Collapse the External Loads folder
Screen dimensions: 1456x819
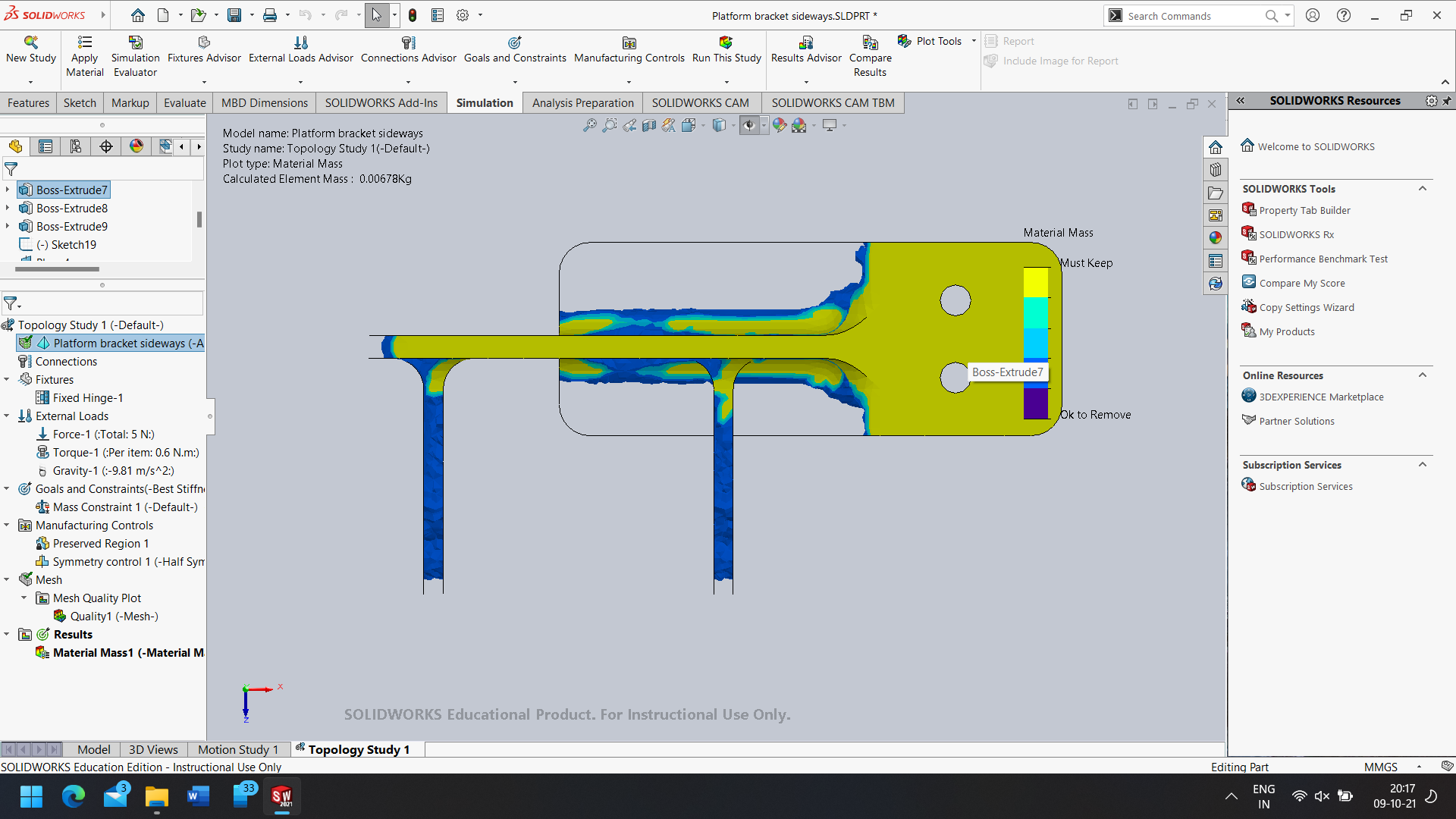7,416
